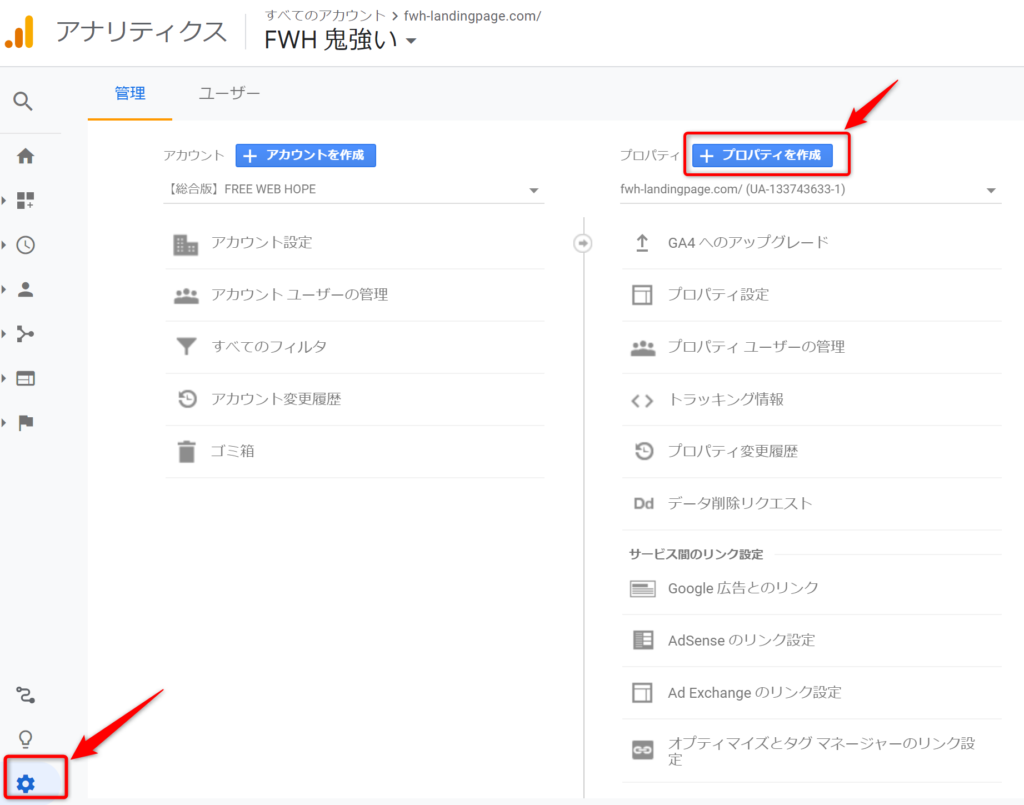This screenshot has width=1024, height=805.
Task: Click the ゴミ箱 trash can icon
Action: pos(187,451)
